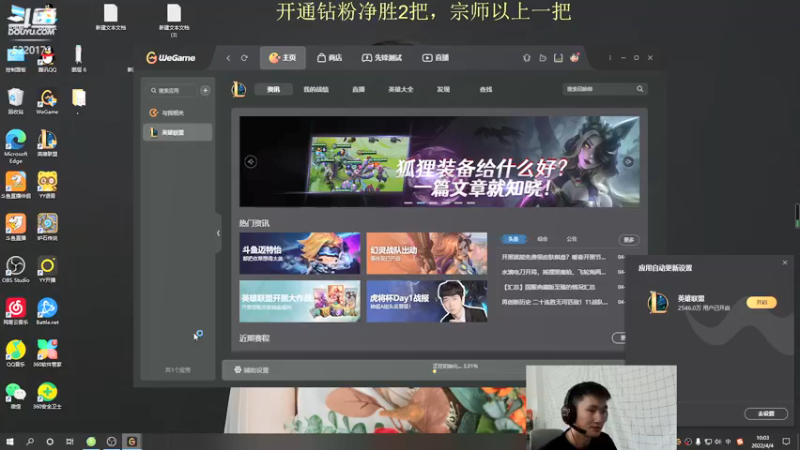Open the 英雄联盟开黑大作战 news card
Screen dimensions: 800x450
click(x=299, y=301)
